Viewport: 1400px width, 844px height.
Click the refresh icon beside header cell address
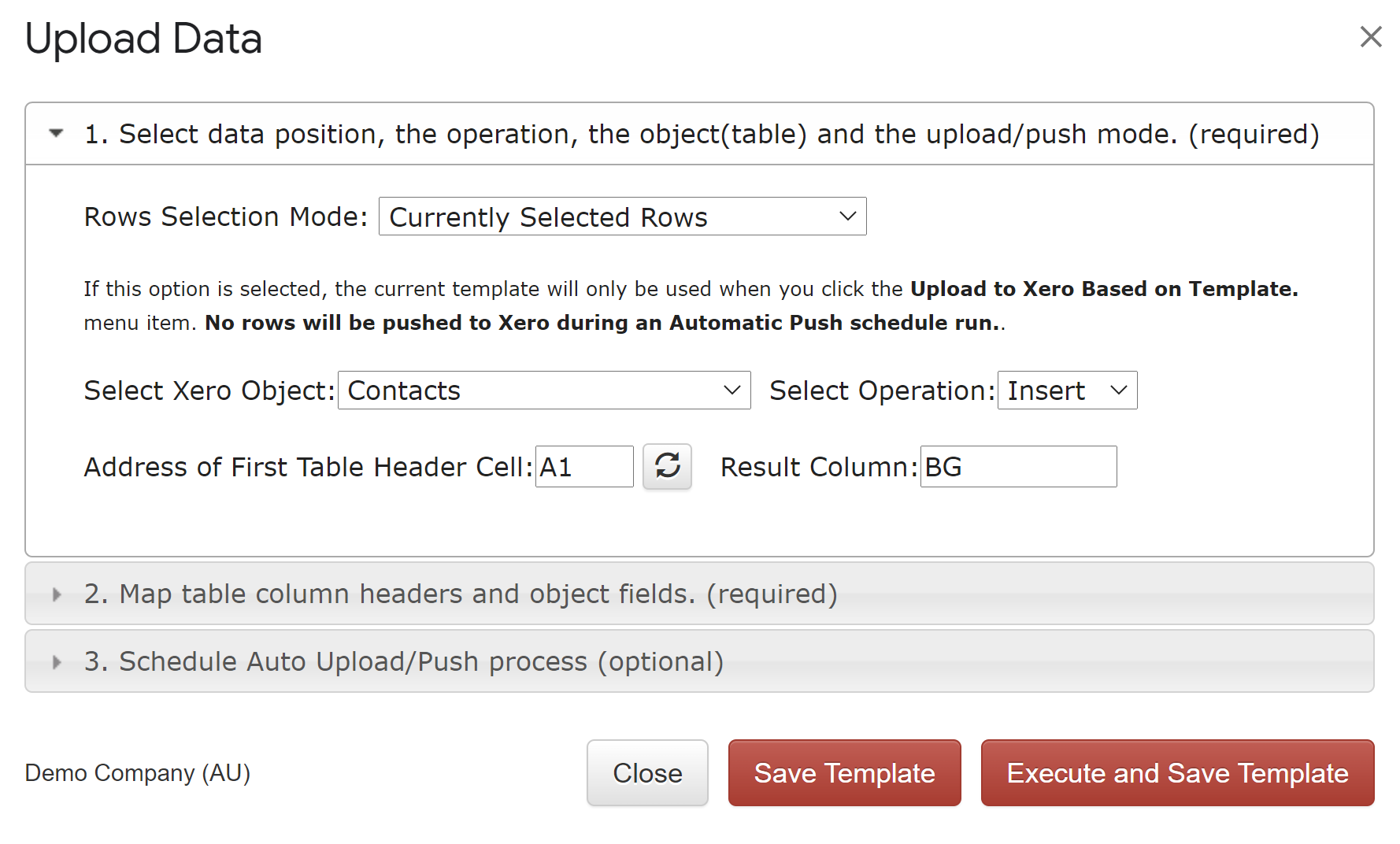click(667, 466)
